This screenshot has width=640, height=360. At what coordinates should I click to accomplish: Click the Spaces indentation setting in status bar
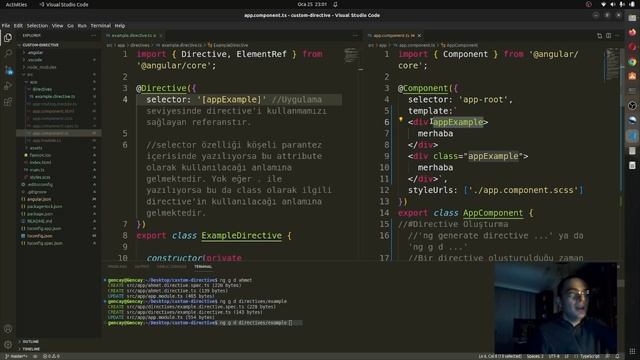pyautogui.click(x=535, y=356)
